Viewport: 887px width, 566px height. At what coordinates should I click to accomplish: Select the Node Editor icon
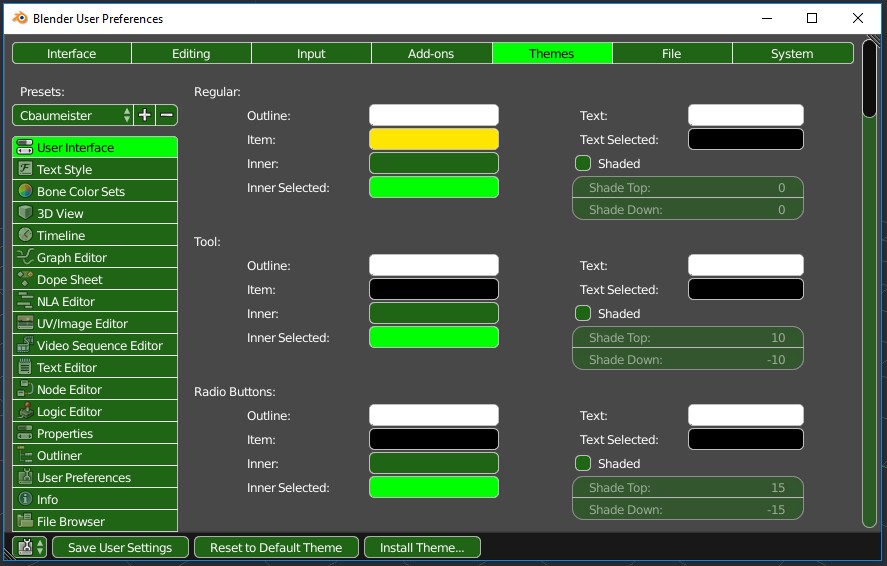click(x=25, y=389)
